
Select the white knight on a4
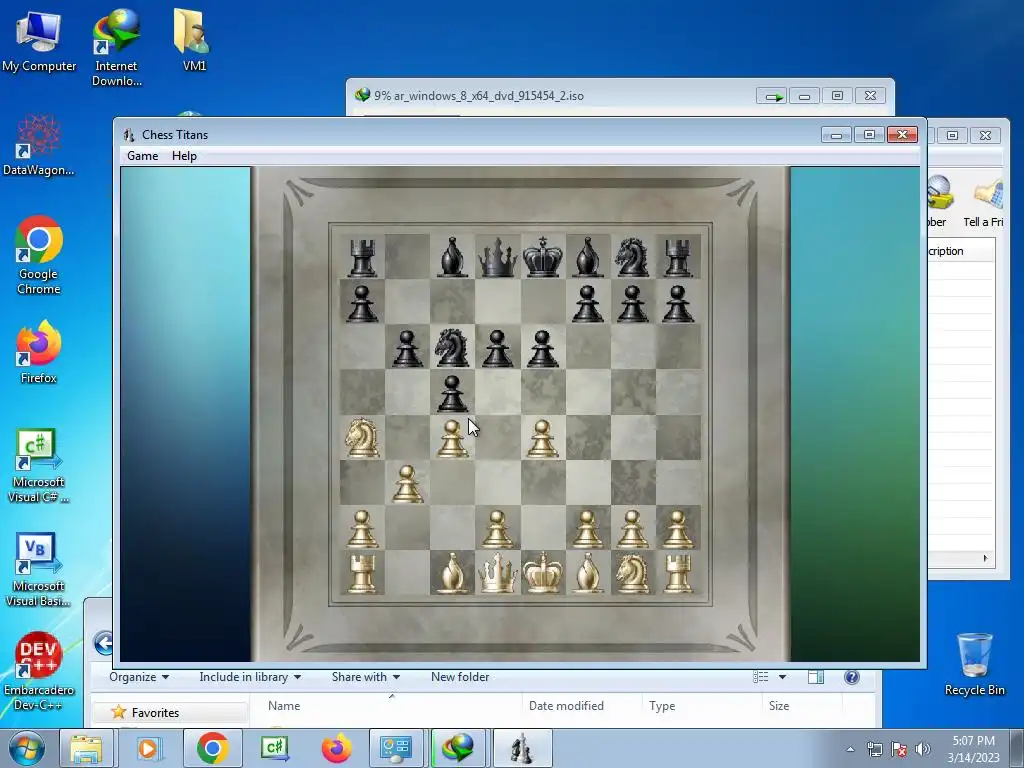362,438
